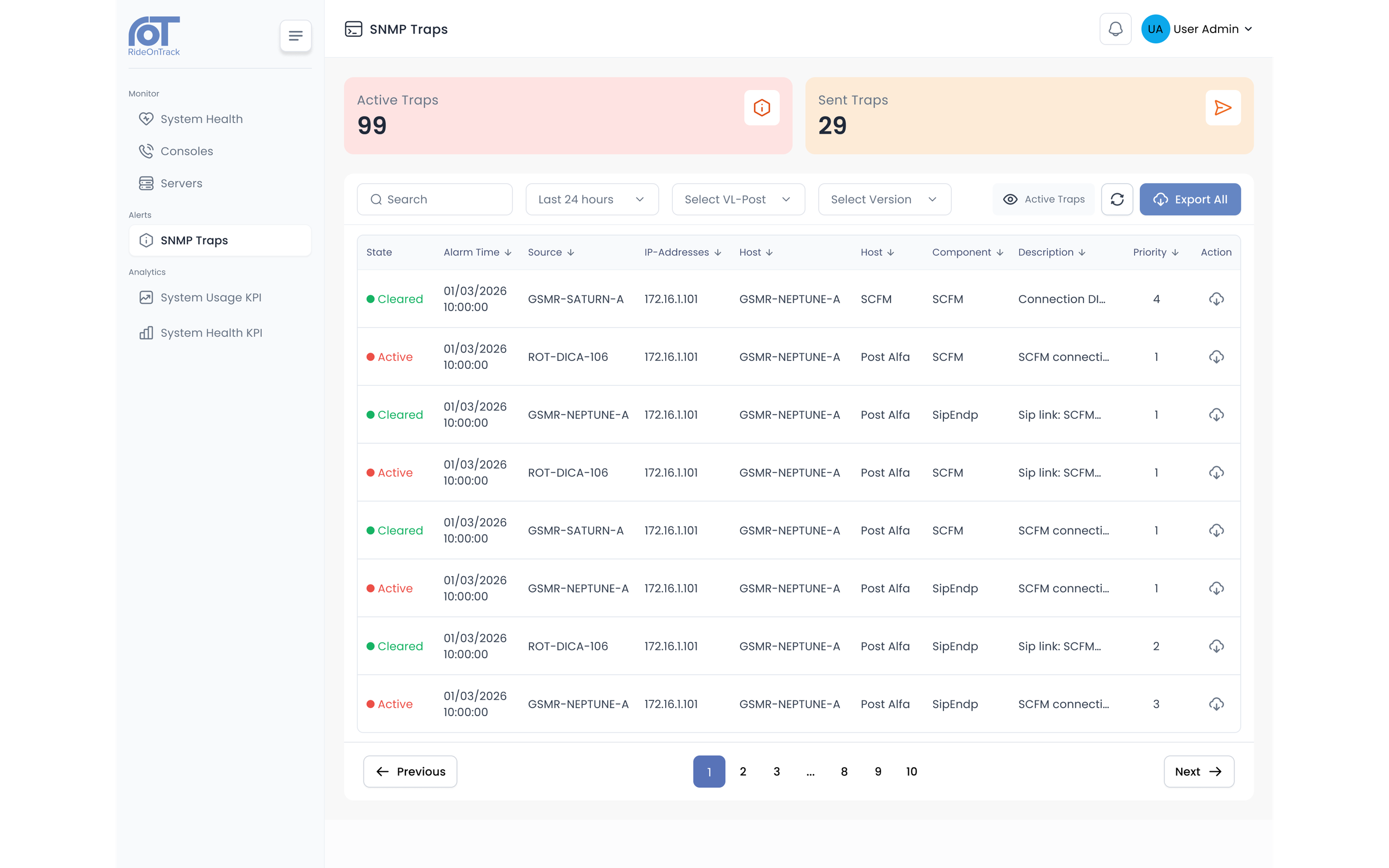The image size is (1389, 868).
Task: Download Cleared GSMR-NEPTUNE-A source Sip link row
Action: pos(1216,414)
